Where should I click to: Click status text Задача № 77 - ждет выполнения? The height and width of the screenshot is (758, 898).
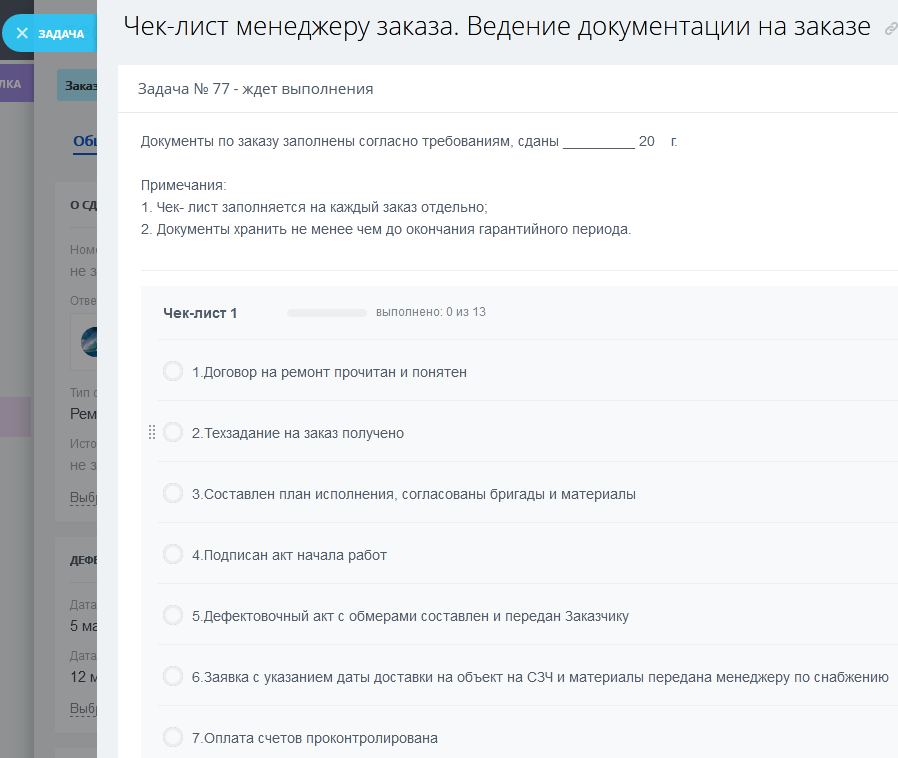pos(255,89)
